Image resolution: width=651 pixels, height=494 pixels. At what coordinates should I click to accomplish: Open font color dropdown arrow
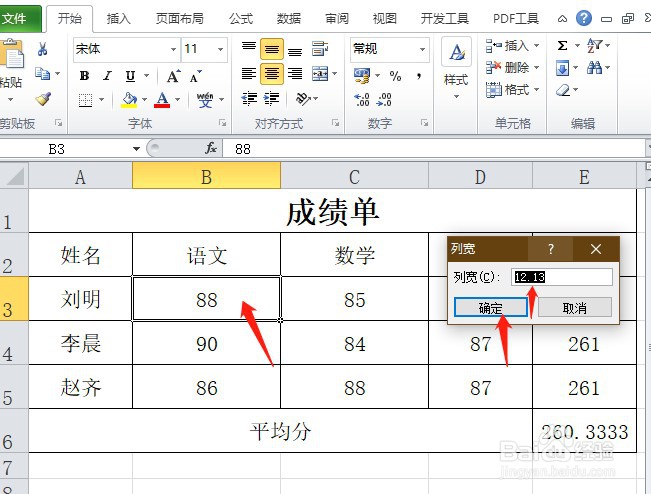(177, 100)
